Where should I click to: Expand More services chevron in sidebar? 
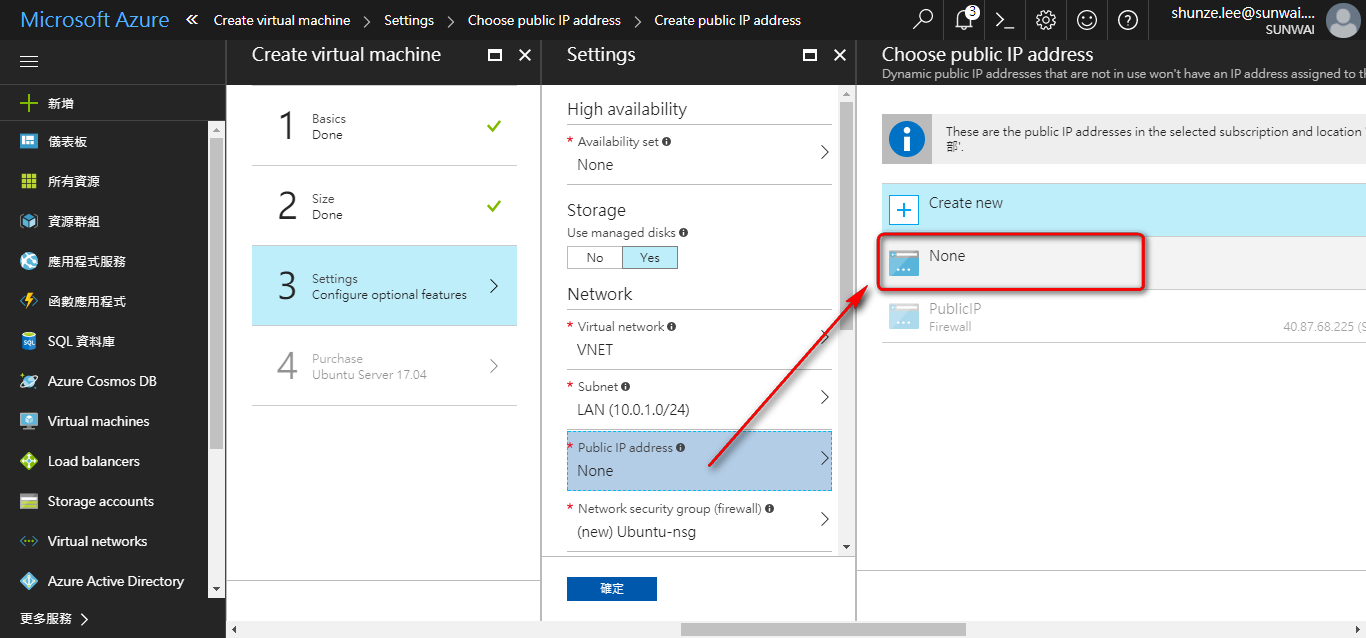tap(85, 619)
